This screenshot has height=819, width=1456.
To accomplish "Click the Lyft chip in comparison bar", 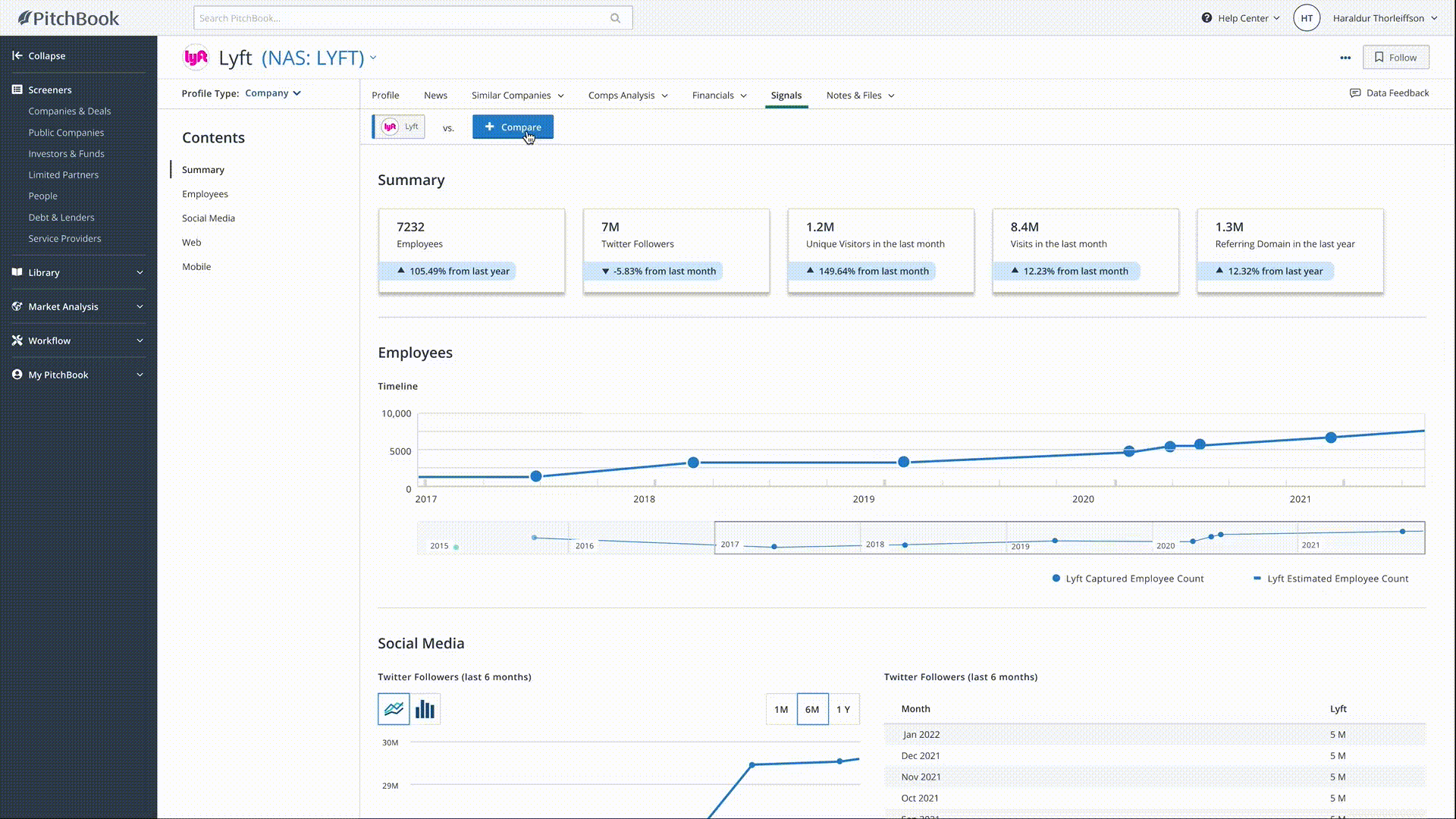I will click(399, 127).
